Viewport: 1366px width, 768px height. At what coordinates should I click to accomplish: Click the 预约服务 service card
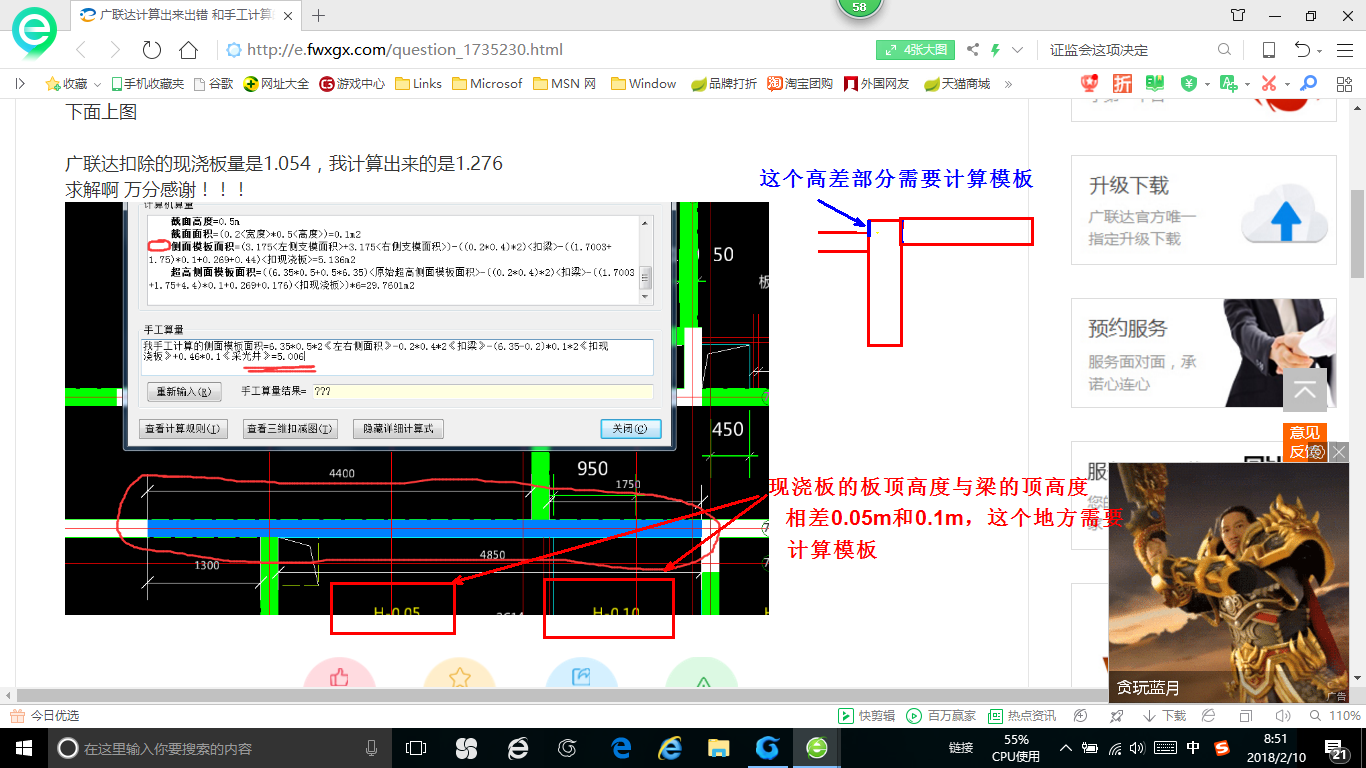tap(1203, 353)
